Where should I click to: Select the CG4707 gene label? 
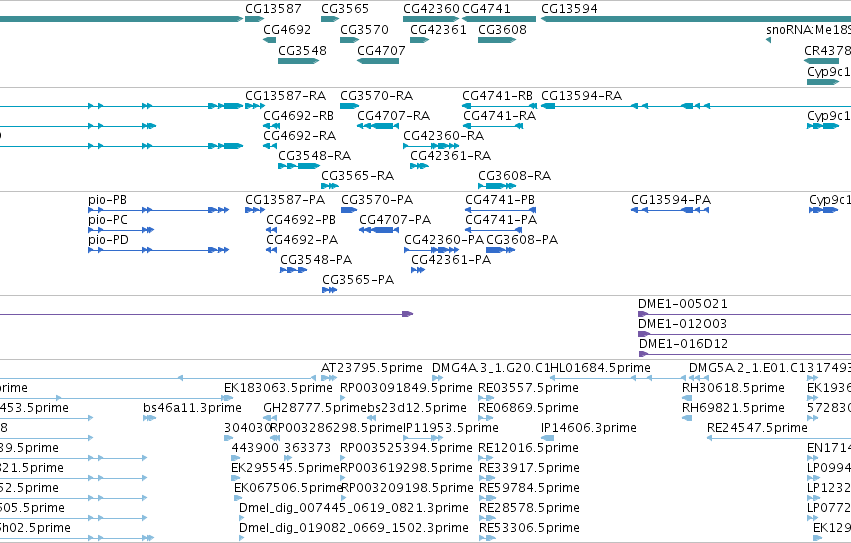click(x=381, y=50)
